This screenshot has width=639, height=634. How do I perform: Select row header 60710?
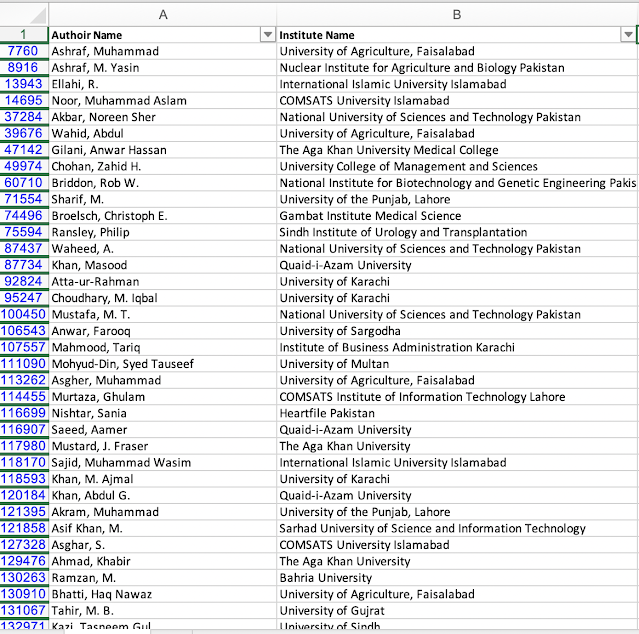[24, 183]
